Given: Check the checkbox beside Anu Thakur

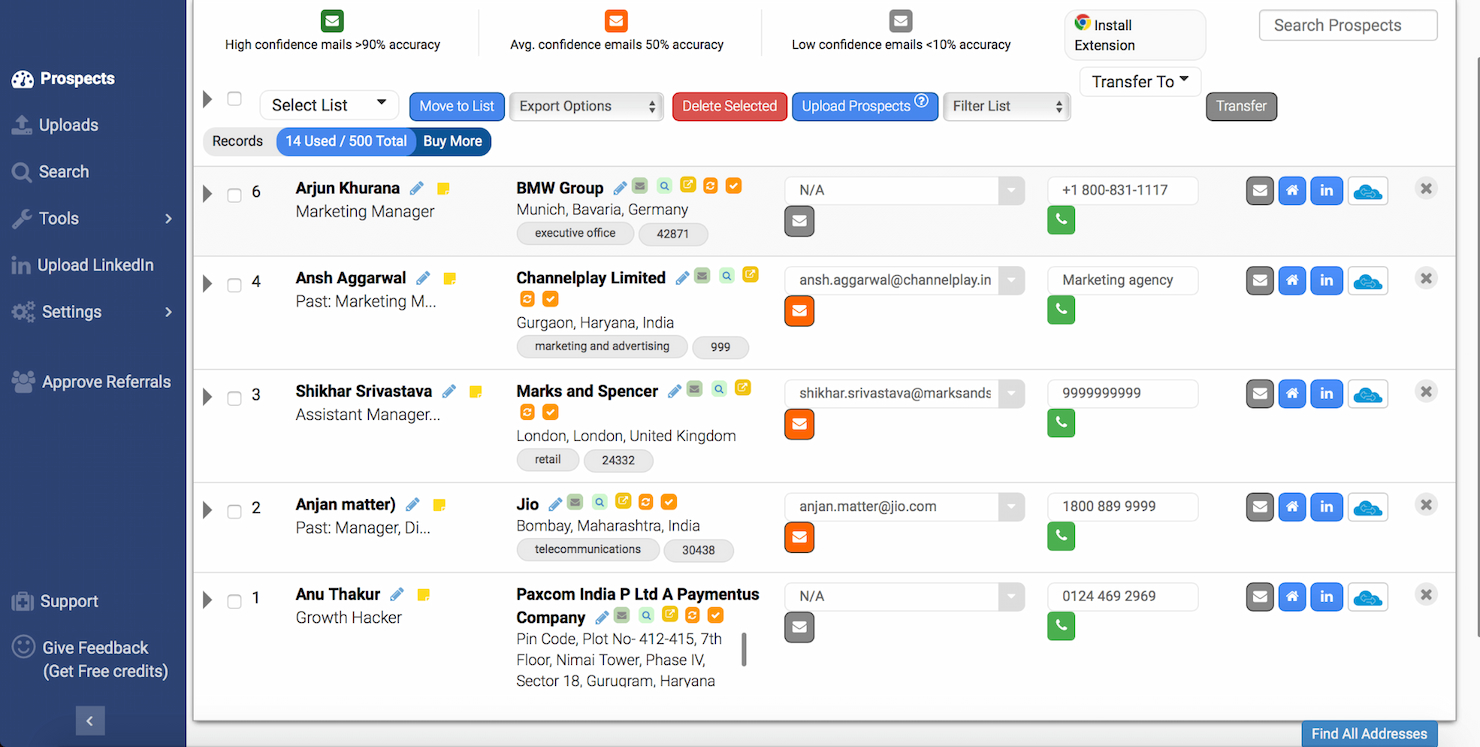Looking at the screenshot, I should (x=234, y=601).
